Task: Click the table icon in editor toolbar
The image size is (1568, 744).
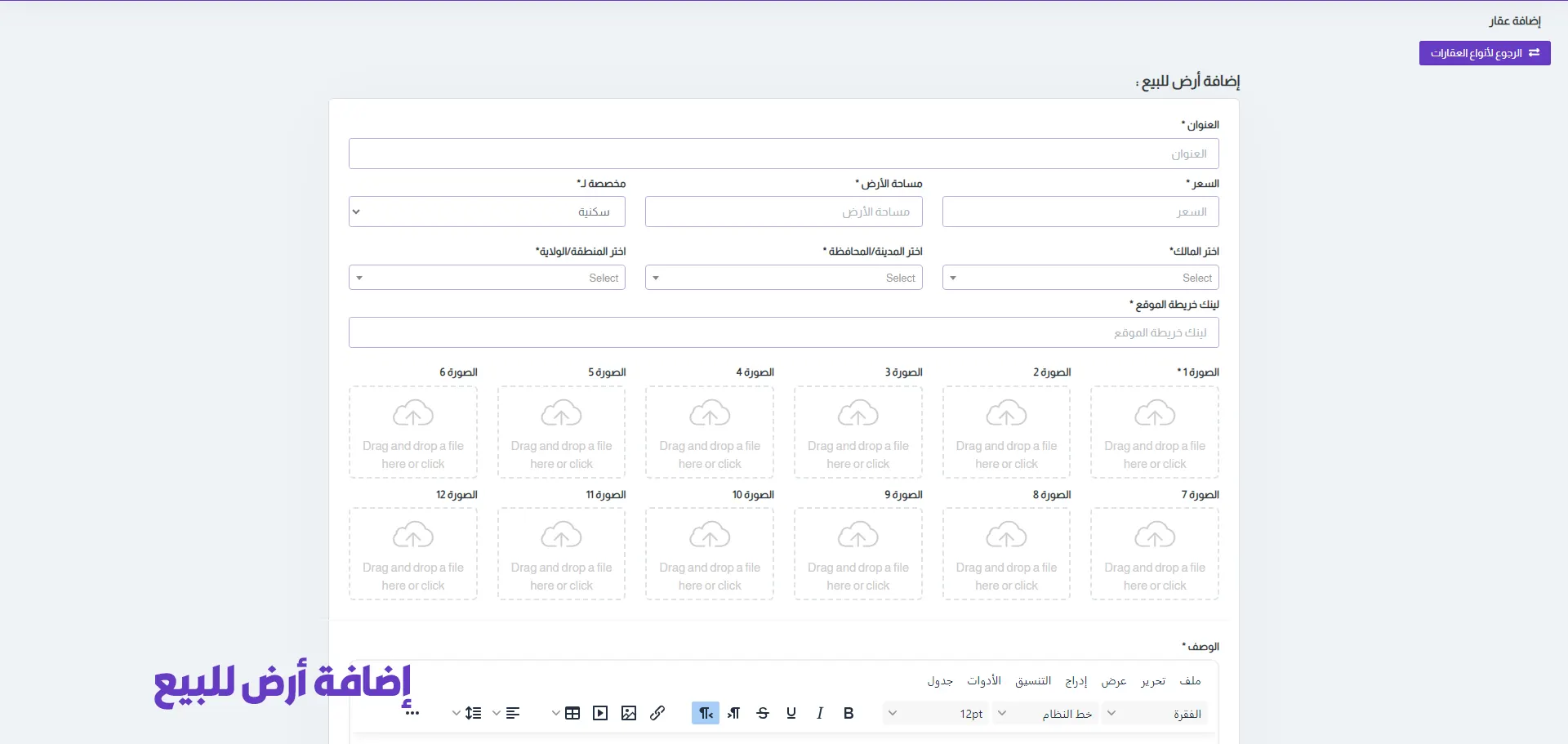Action: pos(572,713)
